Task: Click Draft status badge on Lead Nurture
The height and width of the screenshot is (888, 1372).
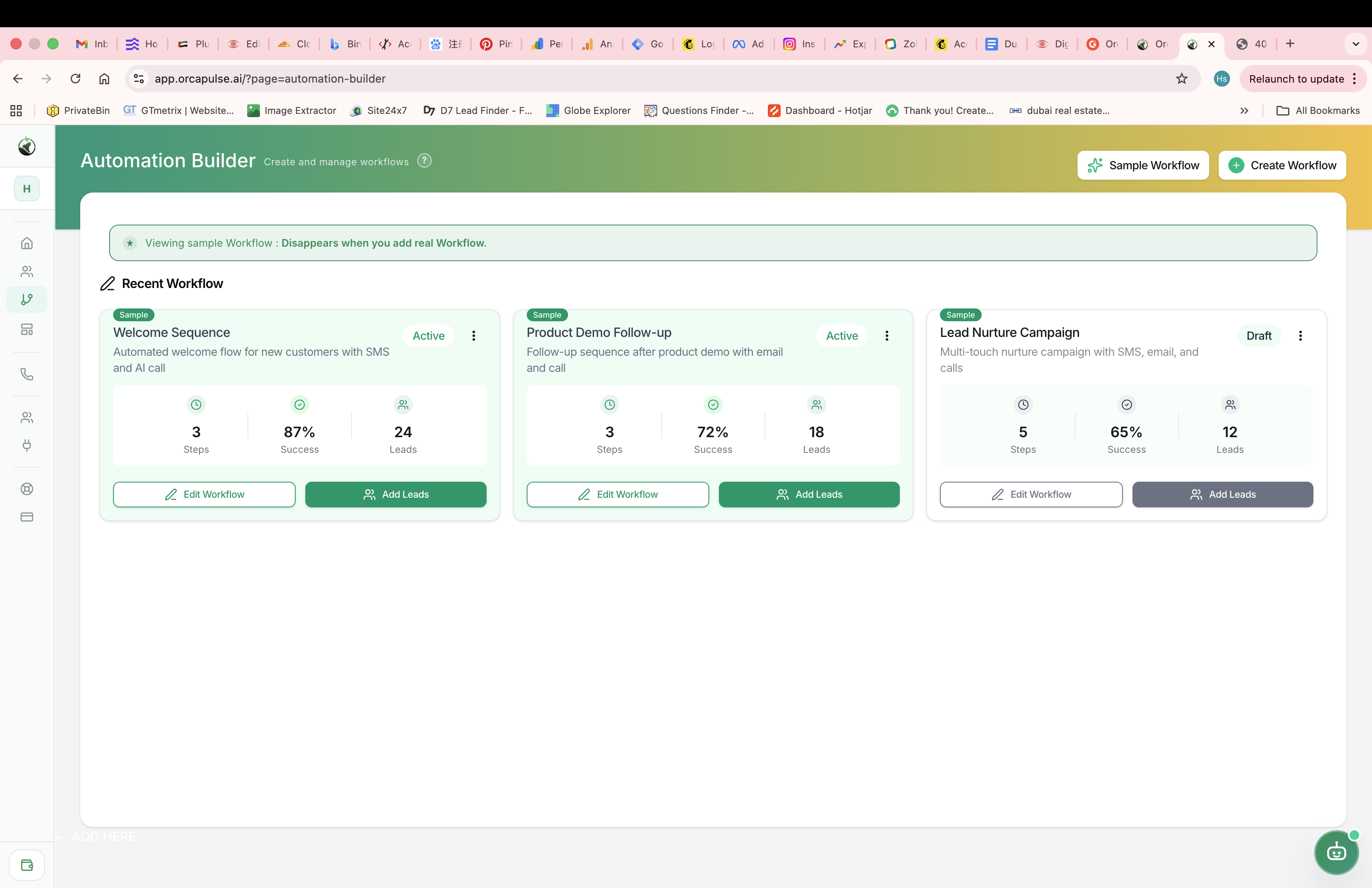Action: coord(1258,335)
